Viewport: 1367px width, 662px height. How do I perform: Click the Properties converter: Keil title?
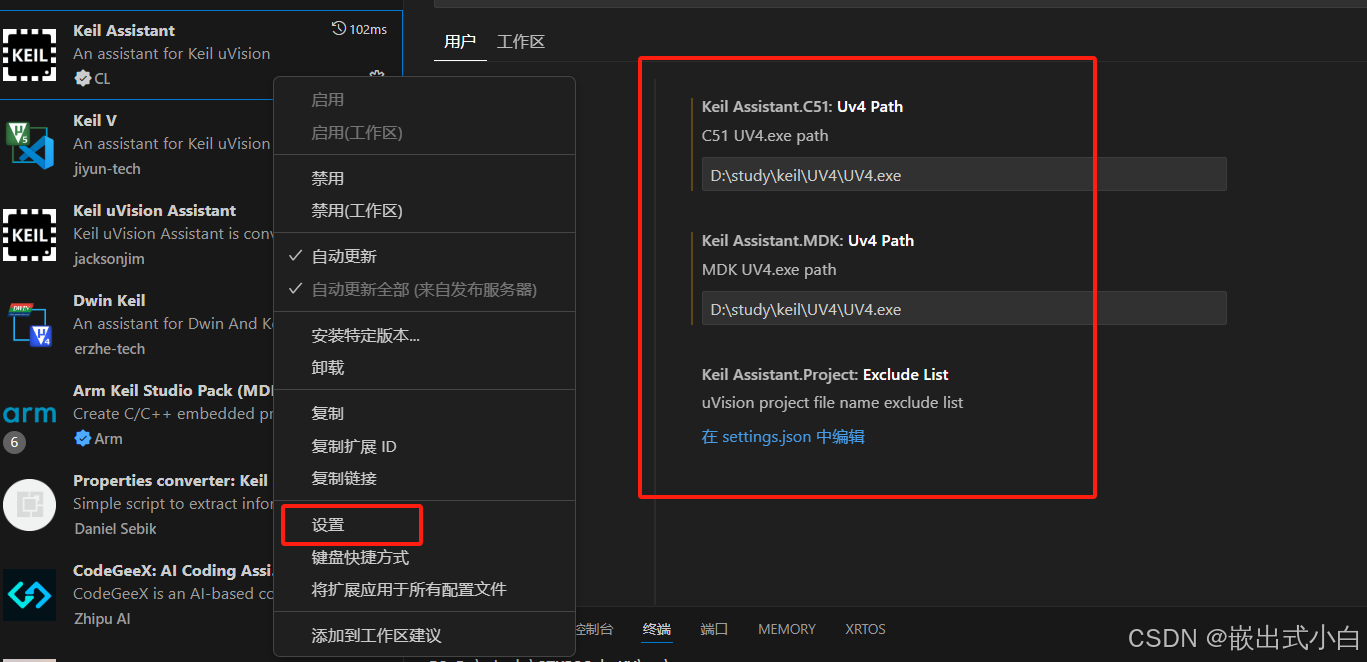171,481
